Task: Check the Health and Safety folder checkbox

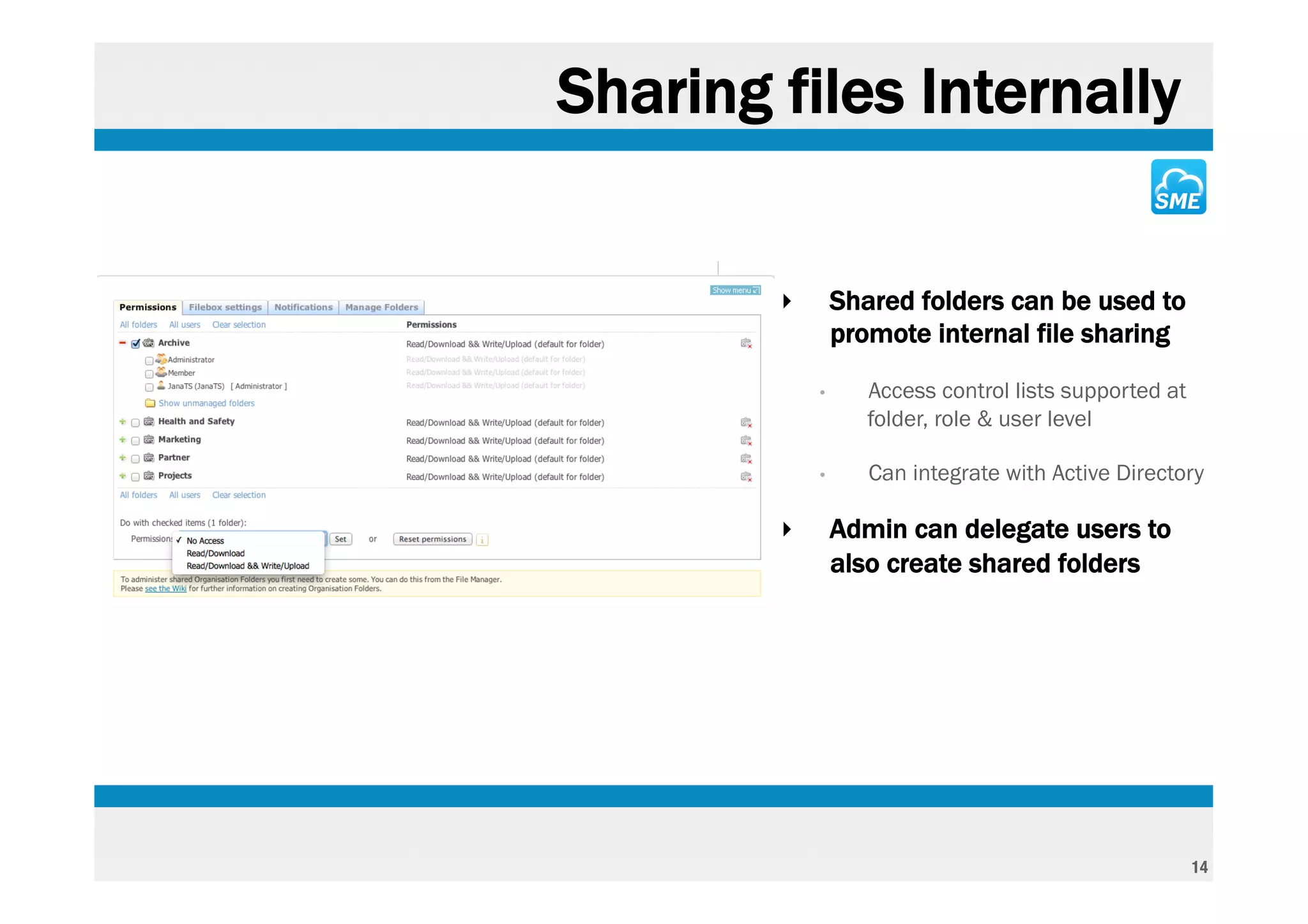Action: click(x=135, y=423)
